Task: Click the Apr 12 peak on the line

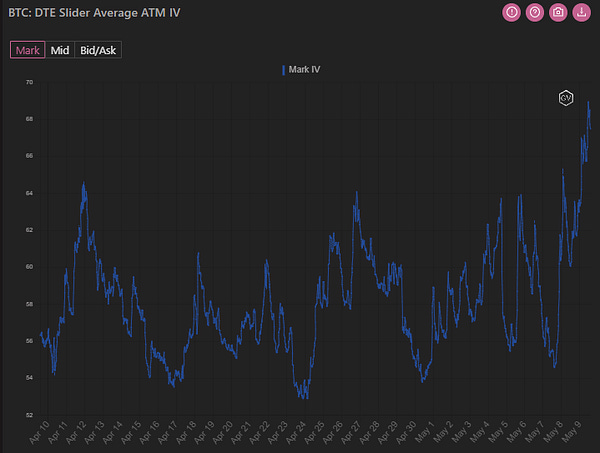Action: click(84, 183)
